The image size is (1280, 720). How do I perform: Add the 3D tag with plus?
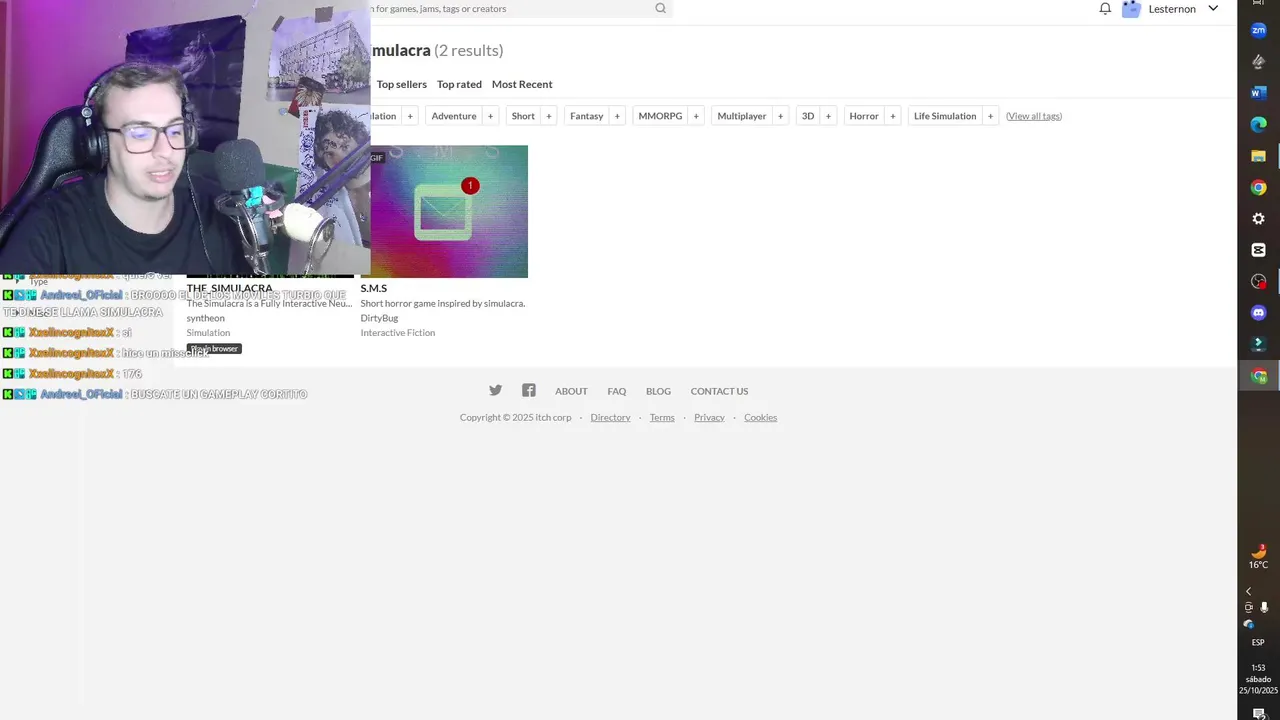click(x=828, y=116)
